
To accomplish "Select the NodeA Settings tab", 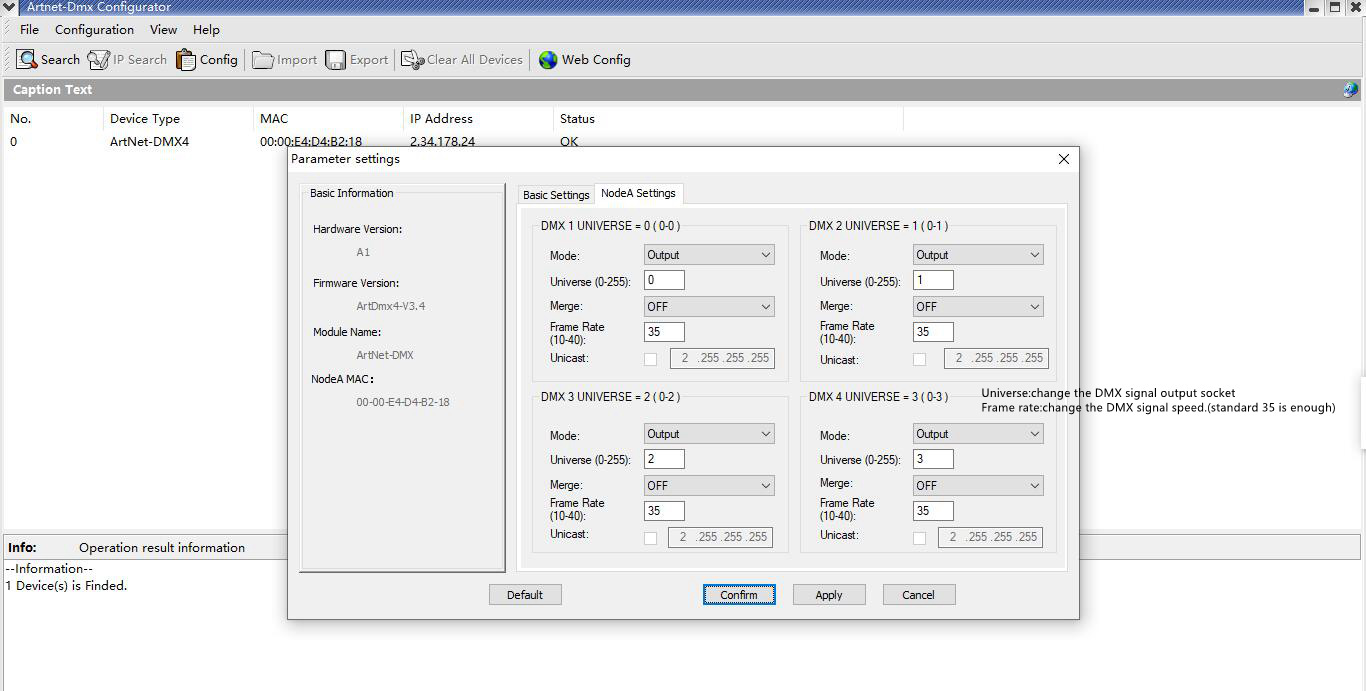I will 638,193.
